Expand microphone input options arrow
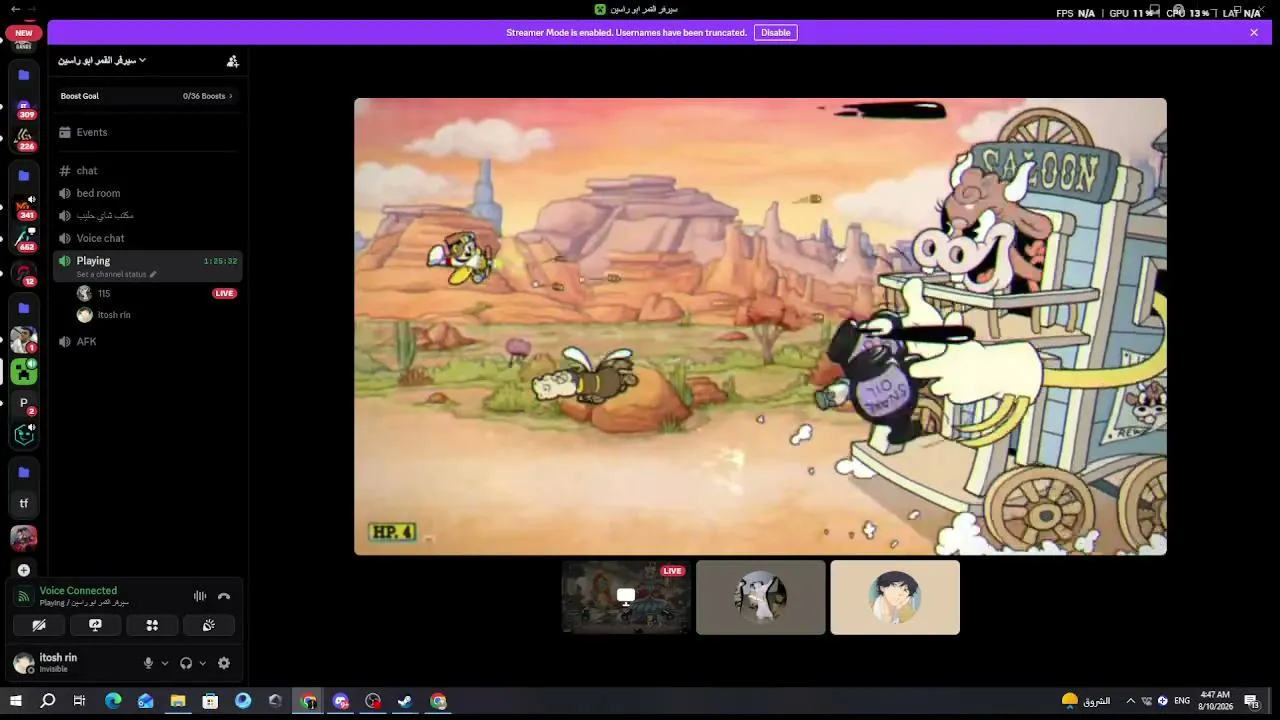 (165, 663)
